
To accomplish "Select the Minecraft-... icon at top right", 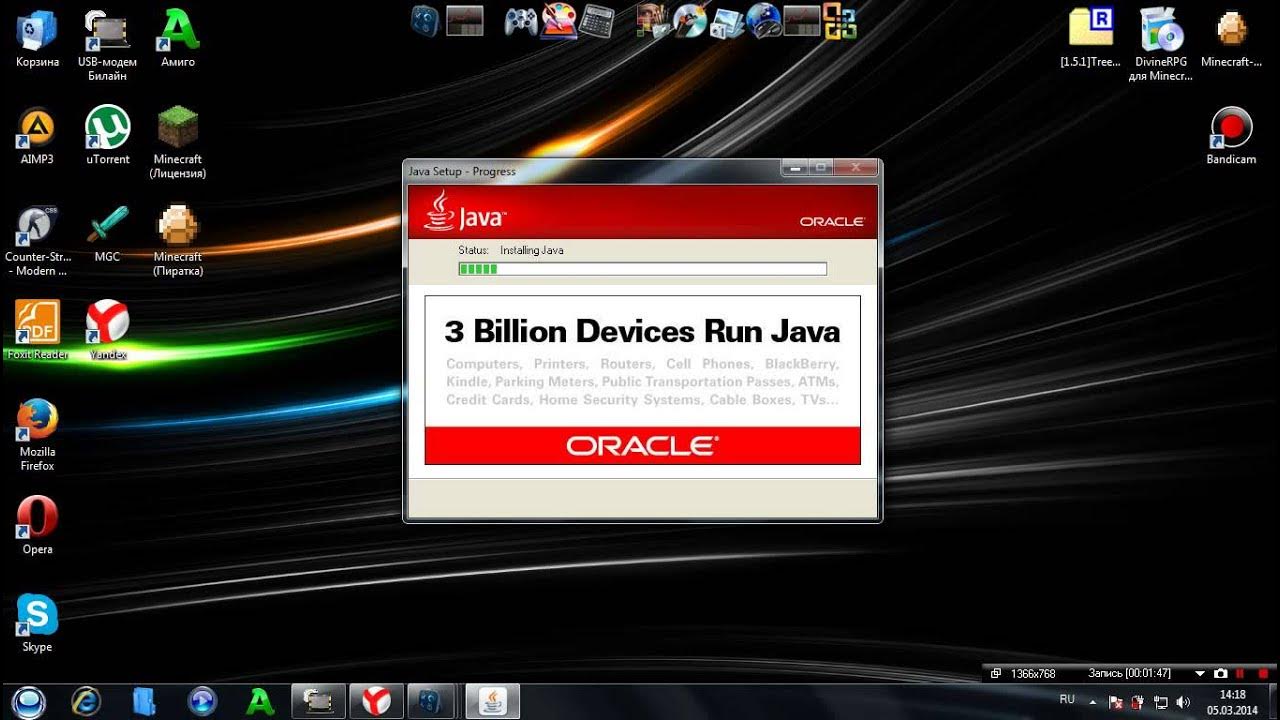I will coord(1231,38).
